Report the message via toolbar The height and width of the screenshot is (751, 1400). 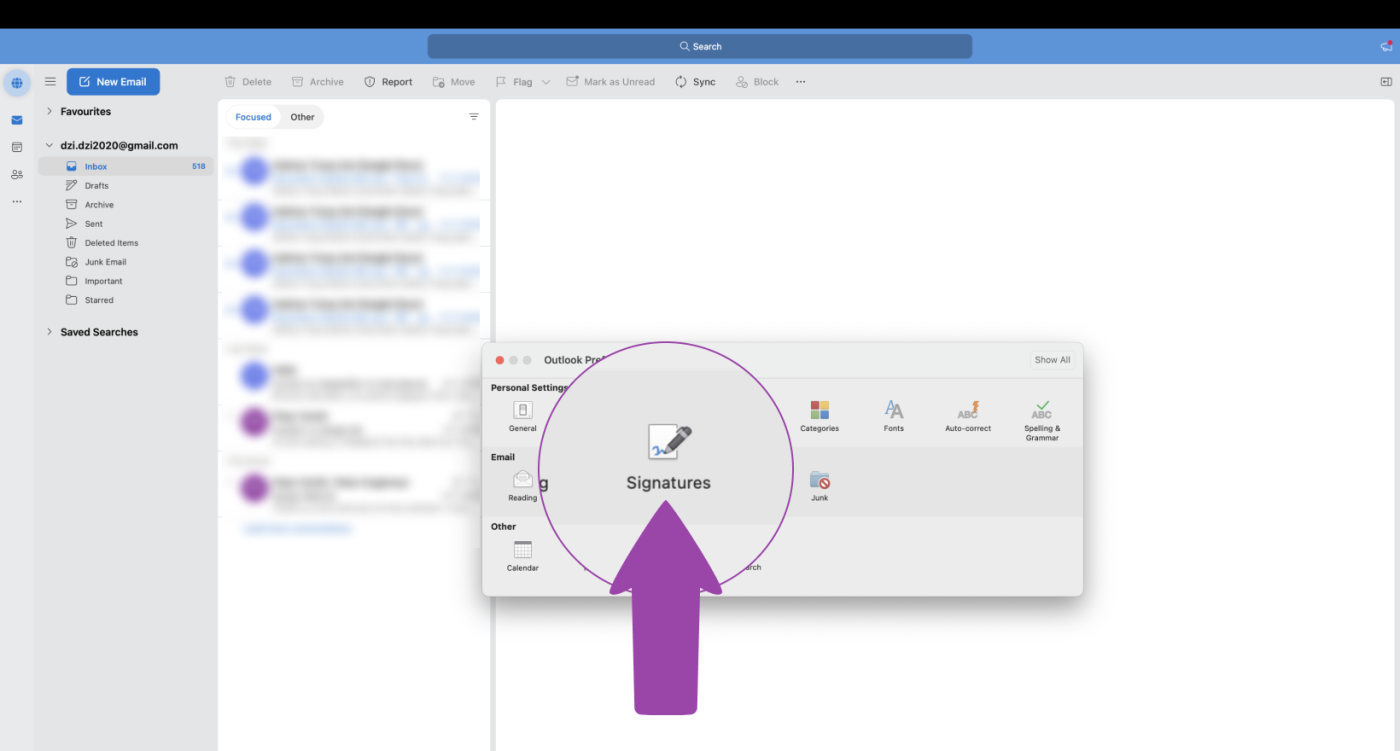(x=388, y=82)
